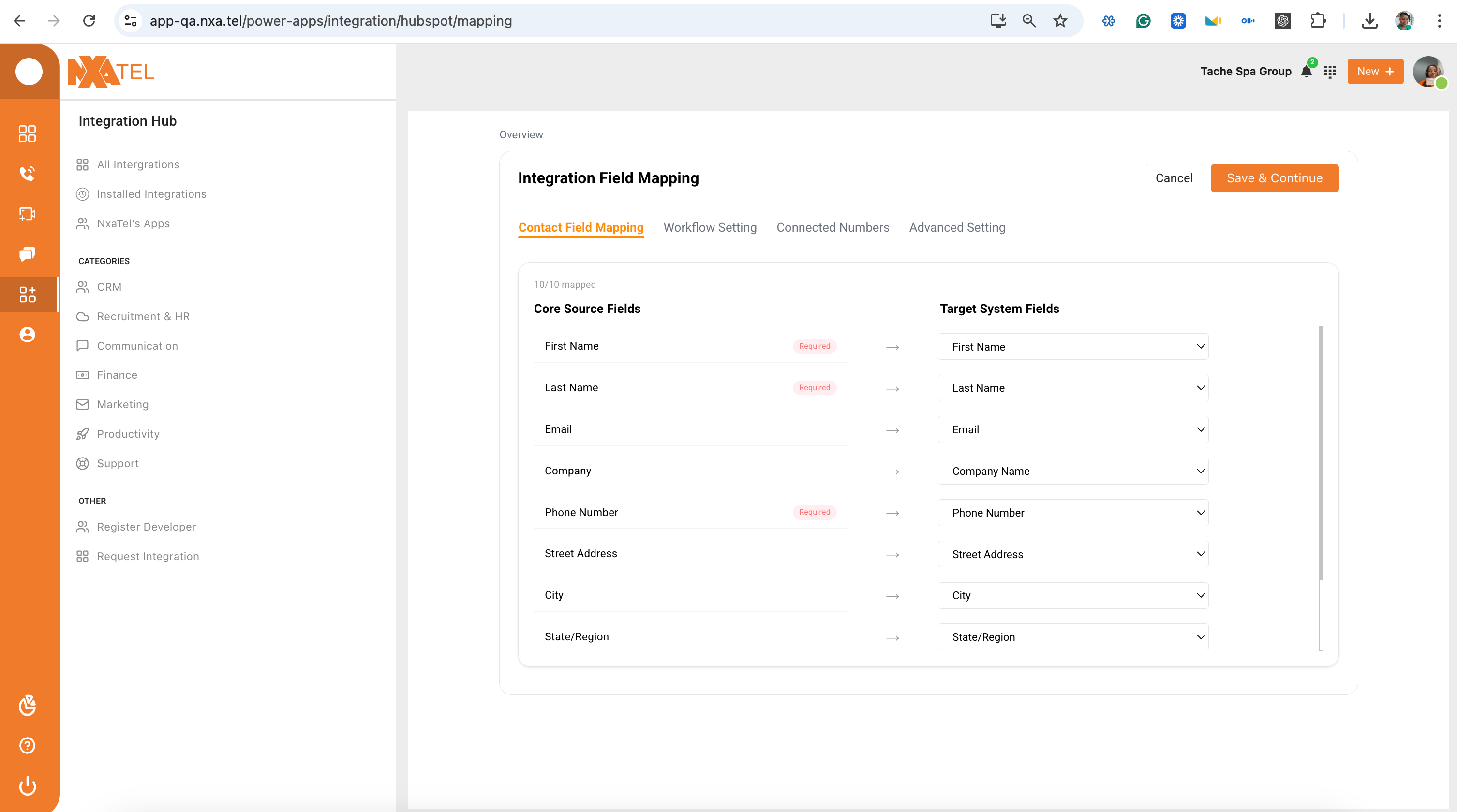Image resolution: width=1457 pixels, height=812 pixels.
Task: Click the Street Address source field label
Action: [x=580, y=554]
